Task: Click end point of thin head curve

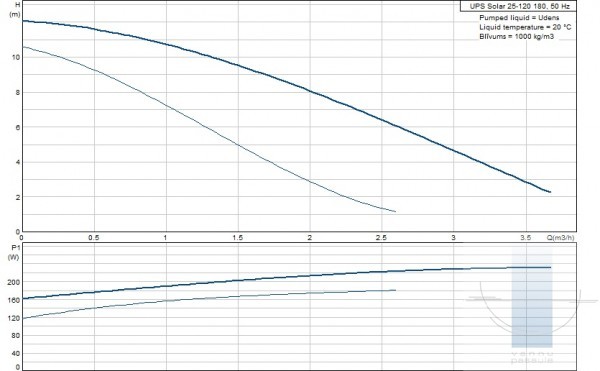Action: [x=395, y=211]
